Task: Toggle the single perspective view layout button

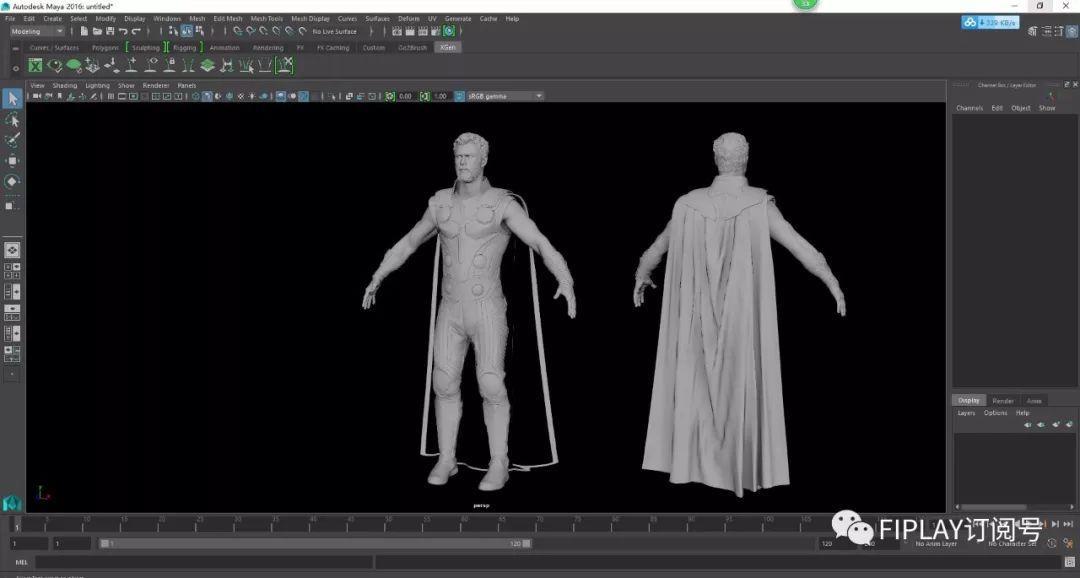Action: coord(12,250)
